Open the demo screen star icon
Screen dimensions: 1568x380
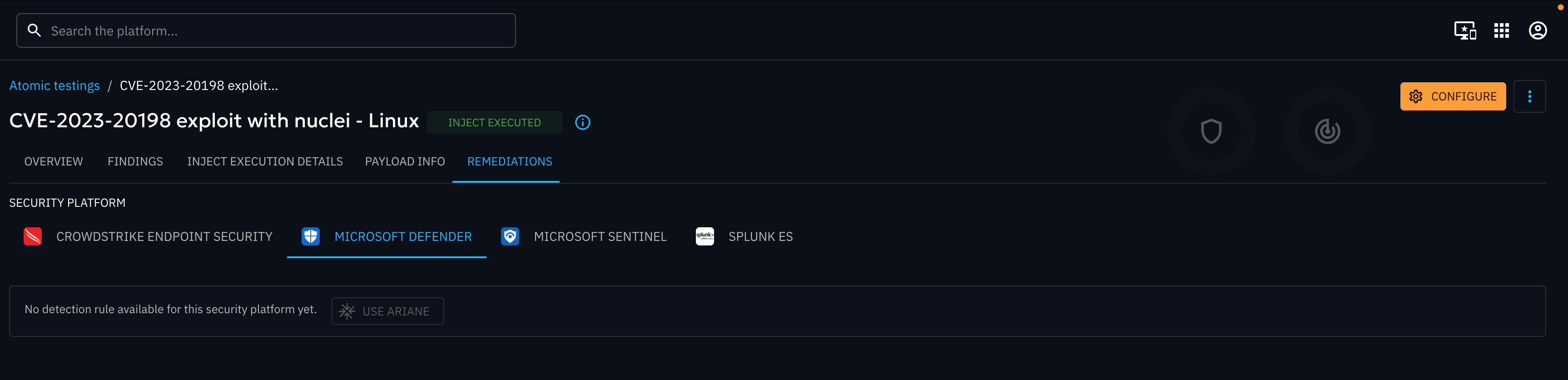click(1464, 30)
